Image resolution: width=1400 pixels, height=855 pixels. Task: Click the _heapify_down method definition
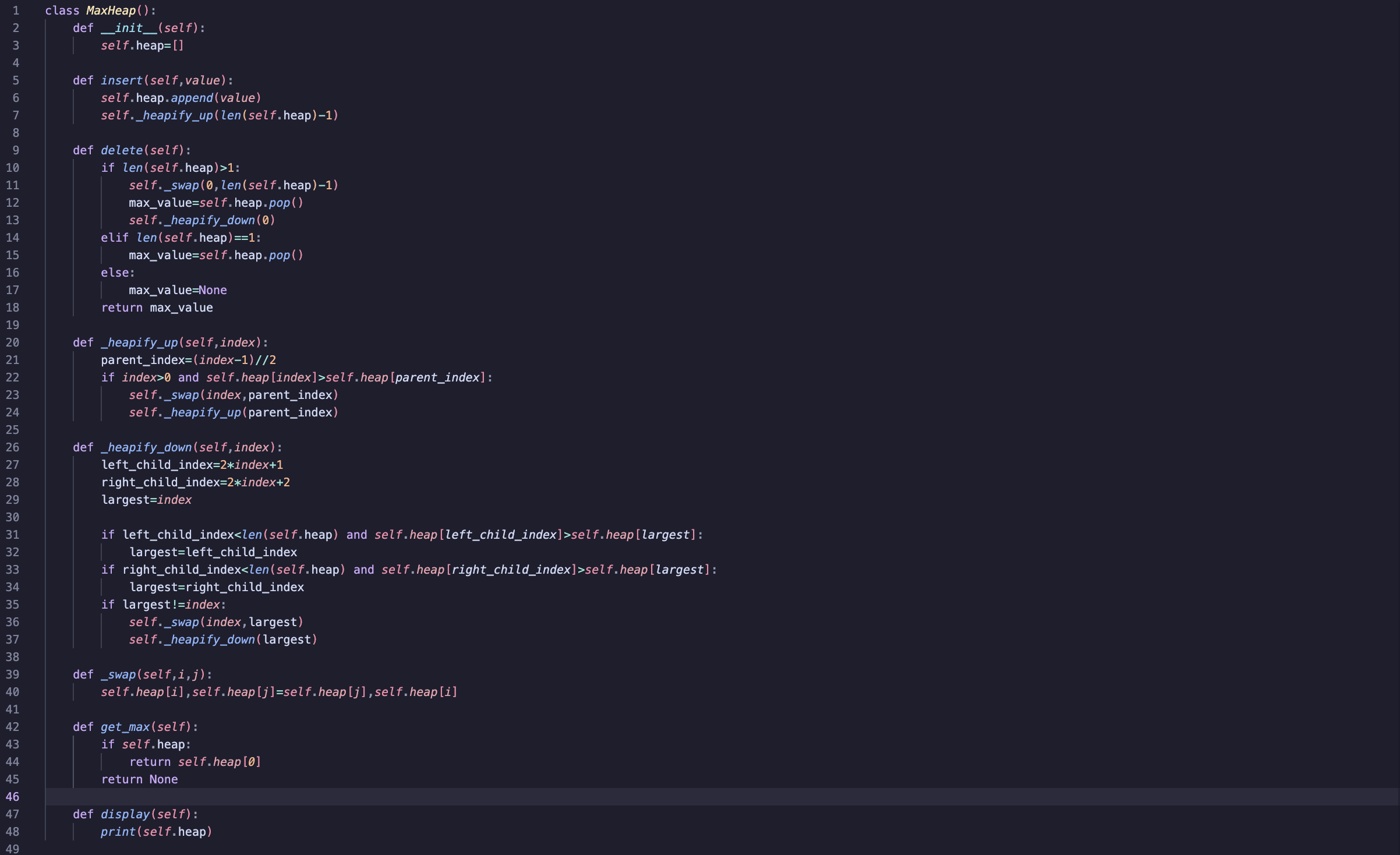147,447
